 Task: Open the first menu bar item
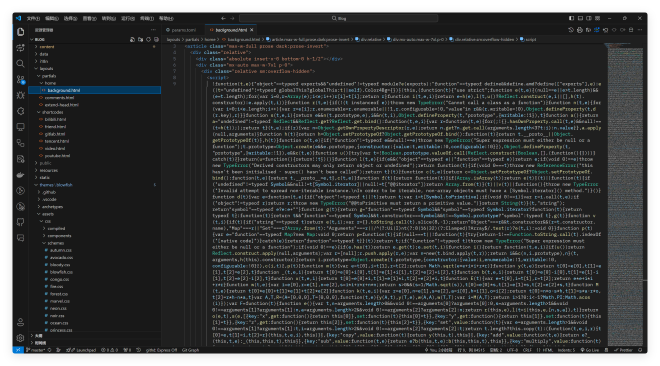tap(33, 19)
